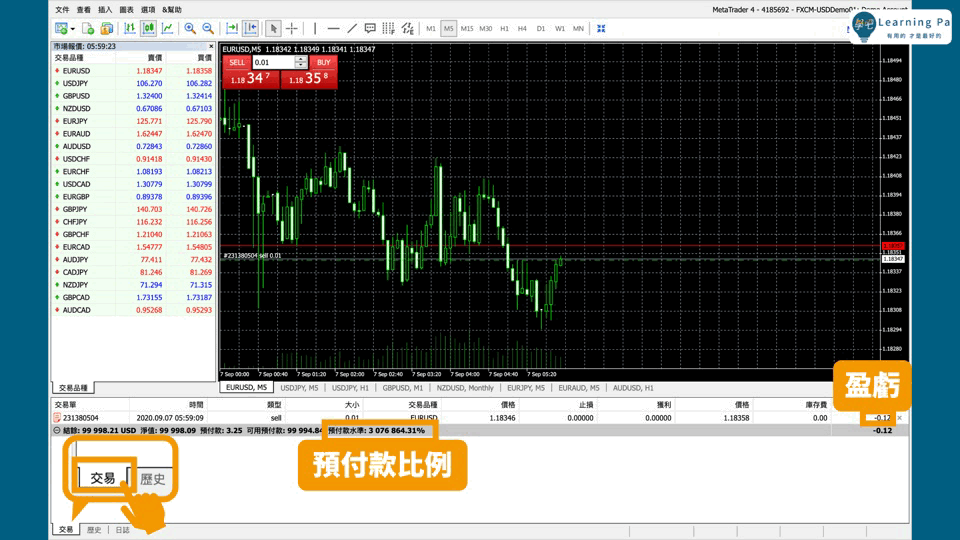Screen dimensions: 960x540
Task: Open the &幫助 menu
Action: point(172,10)
